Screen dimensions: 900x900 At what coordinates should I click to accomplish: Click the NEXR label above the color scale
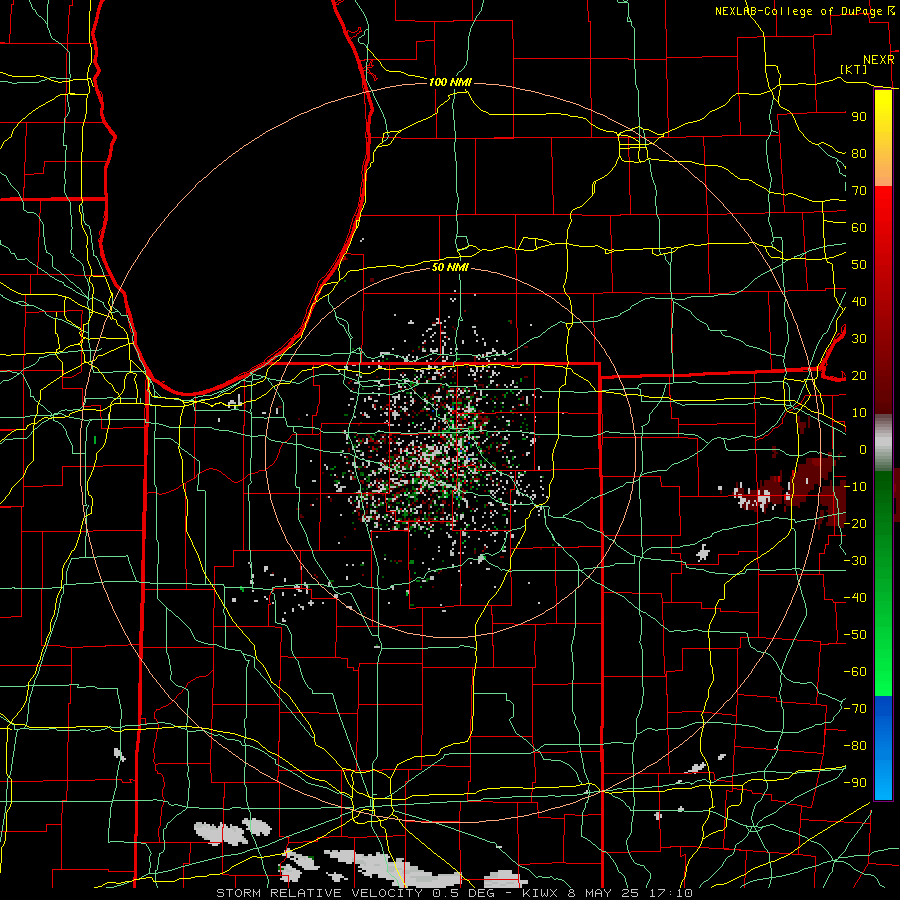point(878,60)
